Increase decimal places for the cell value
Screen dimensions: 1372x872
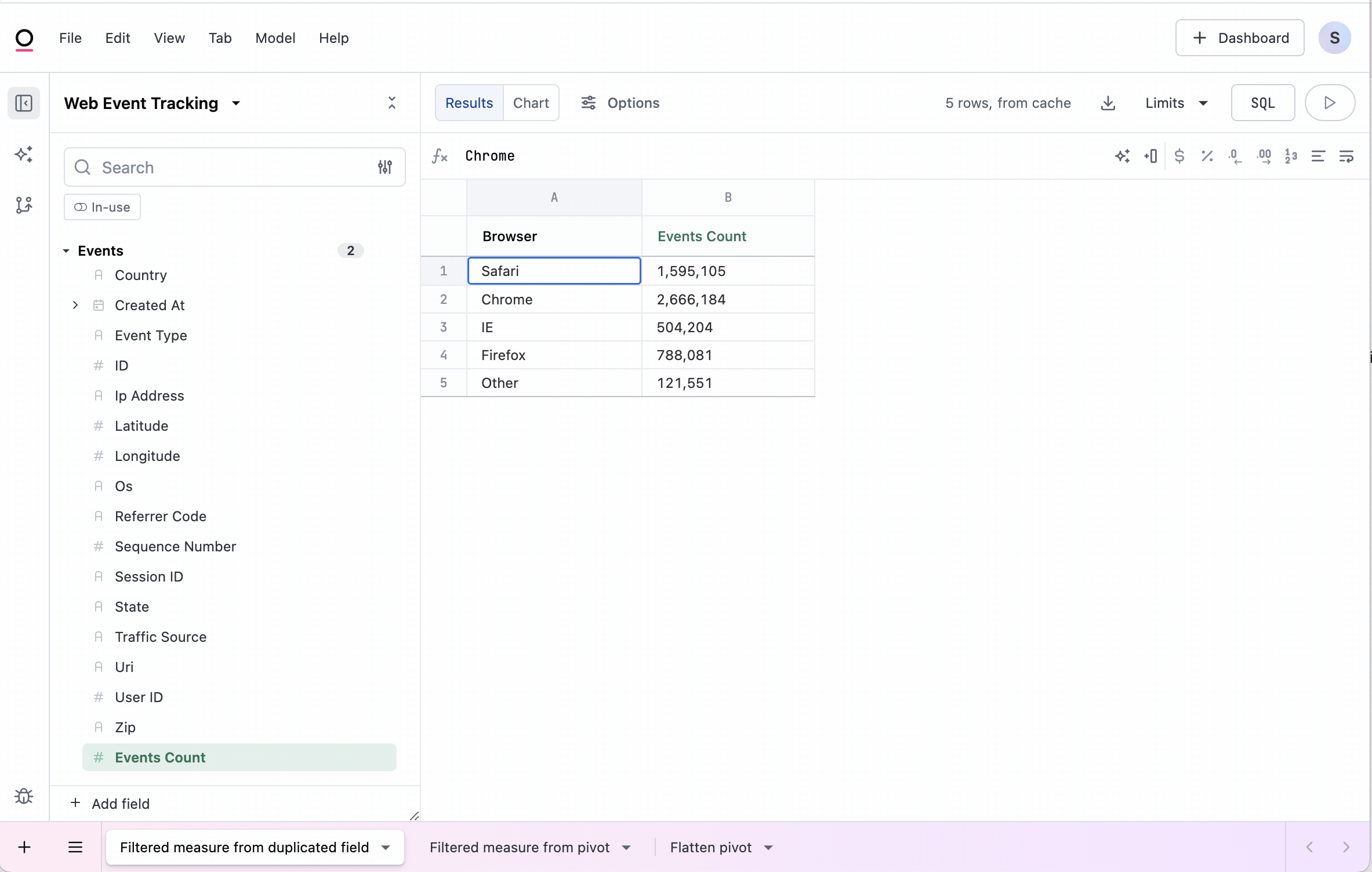click(1264, 156)
